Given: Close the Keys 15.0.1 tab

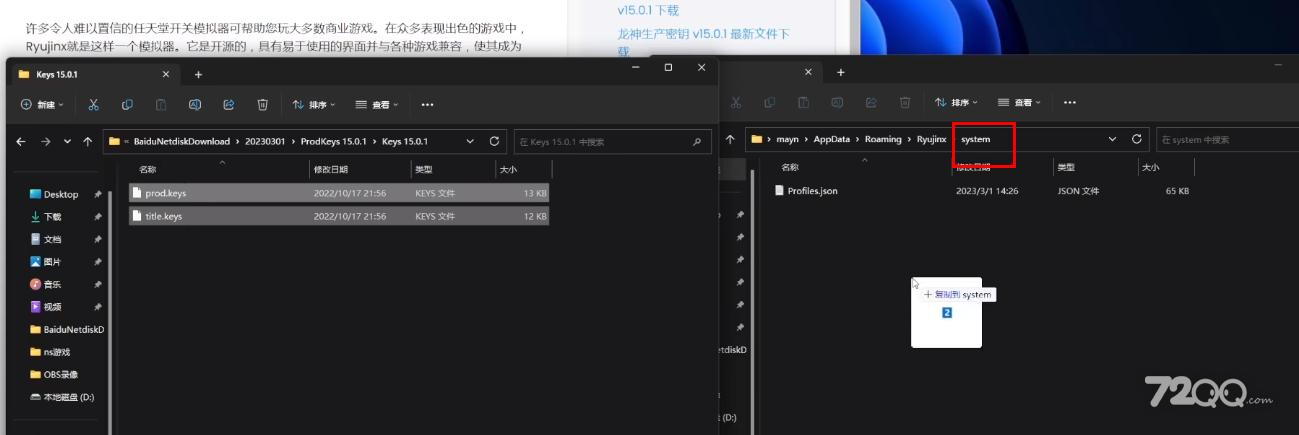Looking at the screenshot, I should (165, 74).
